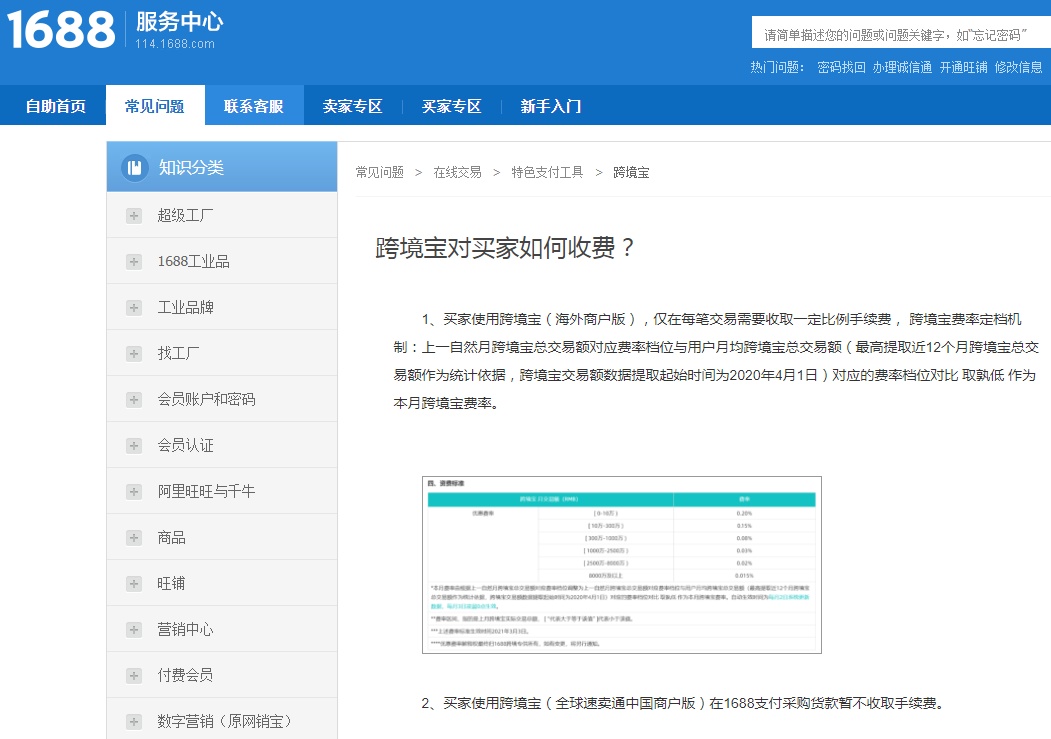
Task: Go to the 买家专区 menu item
Action: pos(452,106)
